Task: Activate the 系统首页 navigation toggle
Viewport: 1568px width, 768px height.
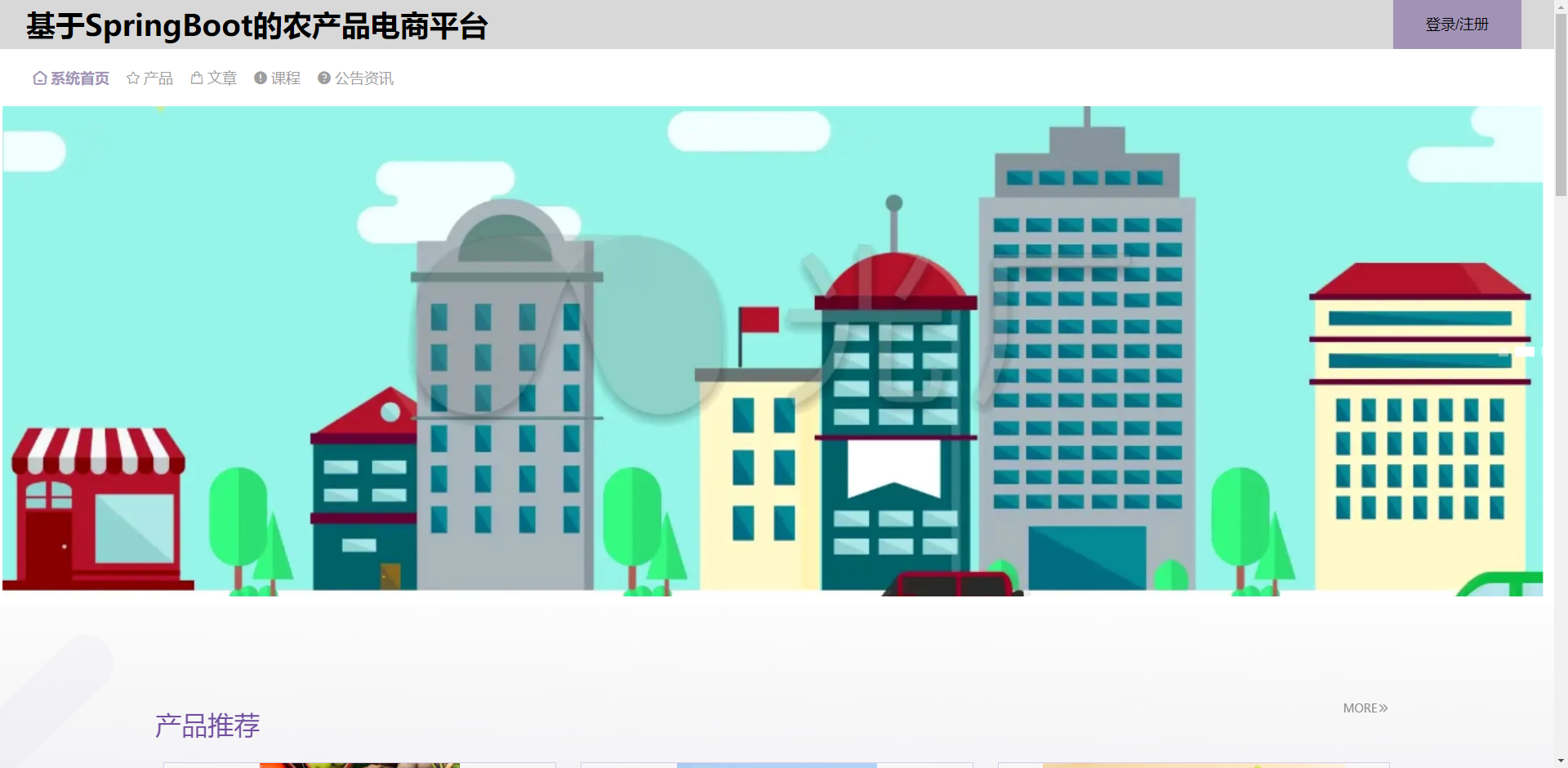Action: coord(79,78)
